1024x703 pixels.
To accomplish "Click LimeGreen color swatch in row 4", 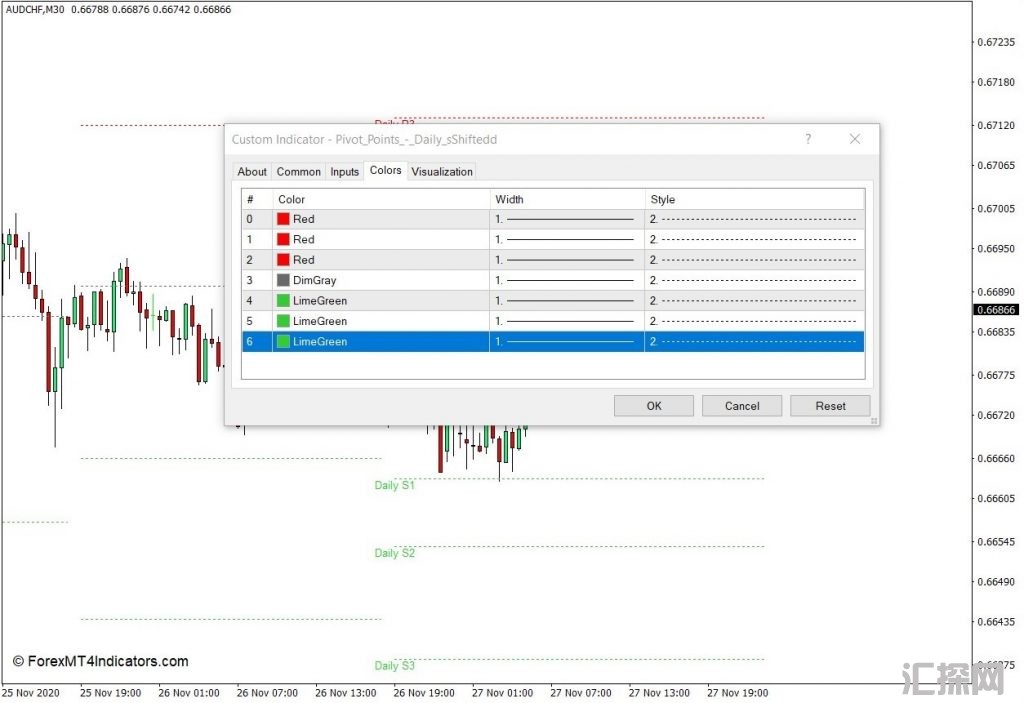I will pos(284,301).
